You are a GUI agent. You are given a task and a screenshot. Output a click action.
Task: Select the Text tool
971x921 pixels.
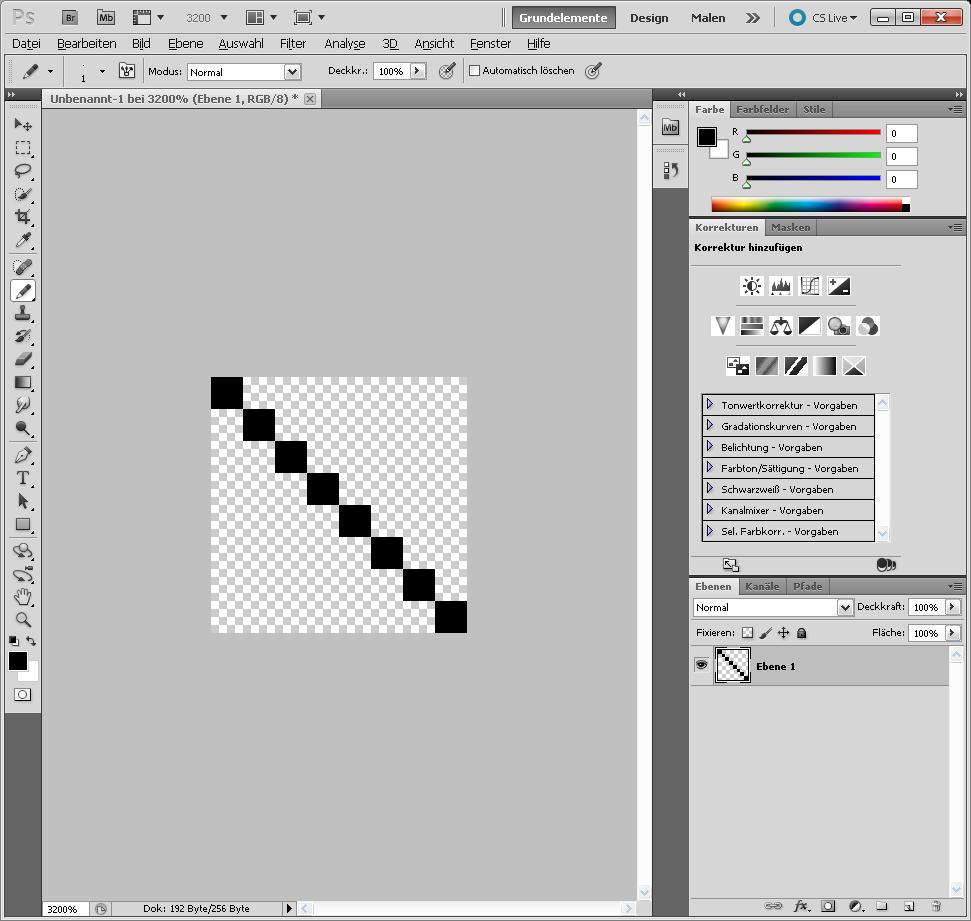click(x=23, y=478)
